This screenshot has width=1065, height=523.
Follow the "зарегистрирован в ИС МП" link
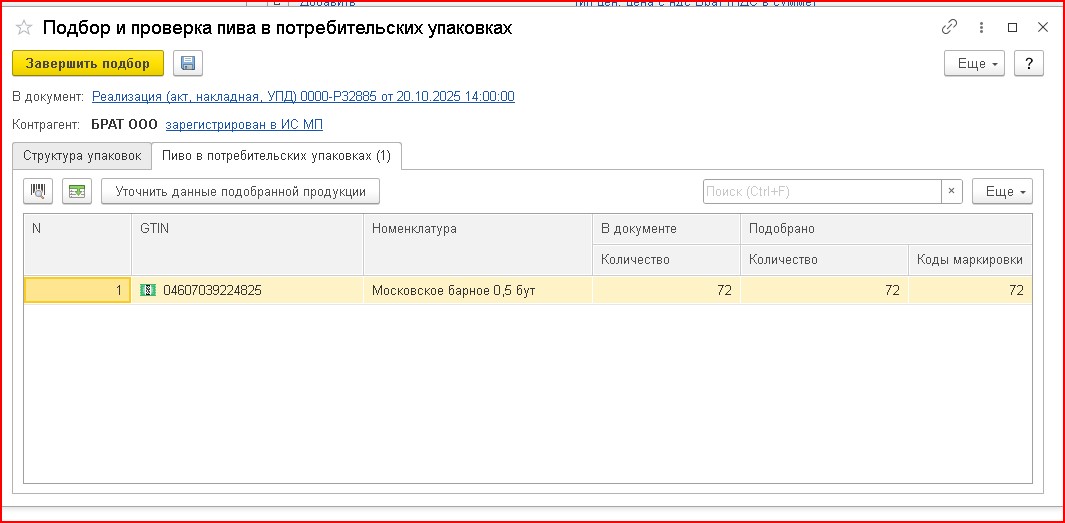(244, 125)
